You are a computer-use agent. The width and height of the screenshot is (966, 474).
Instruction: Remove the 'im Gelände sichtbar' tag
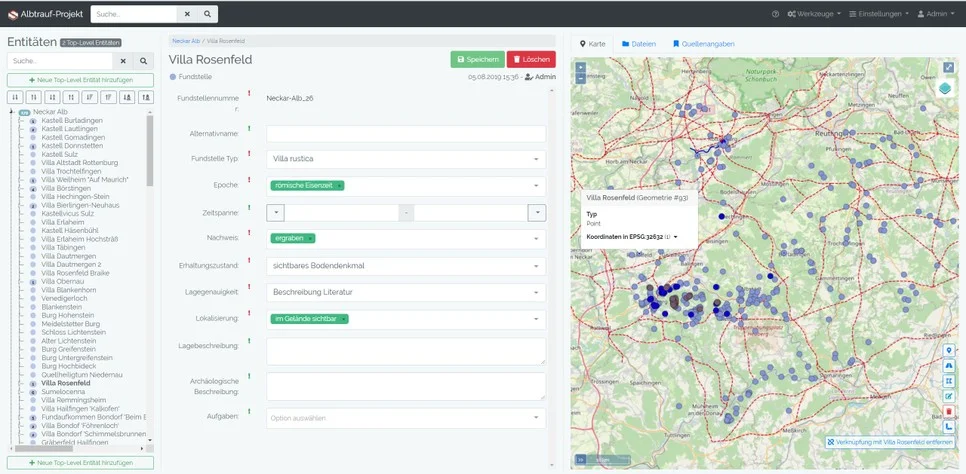tap(344, 319)
